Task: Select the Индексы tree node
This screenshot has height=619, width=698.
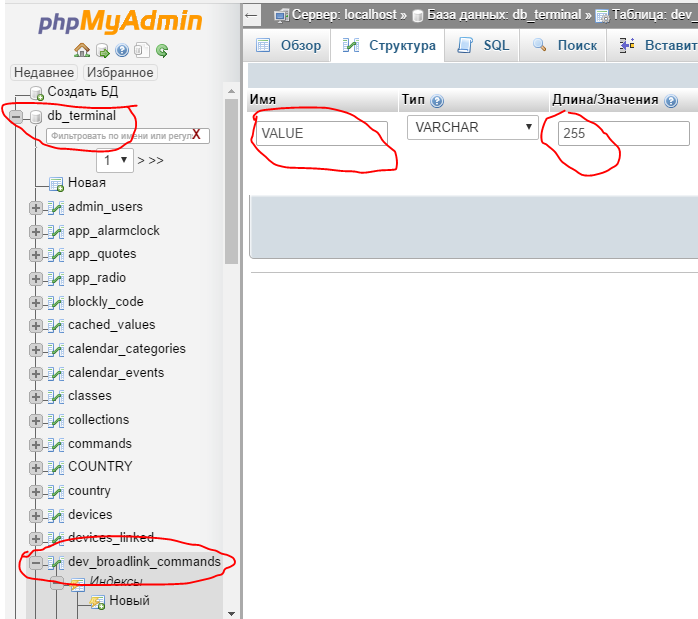Action: coord(116,581)
